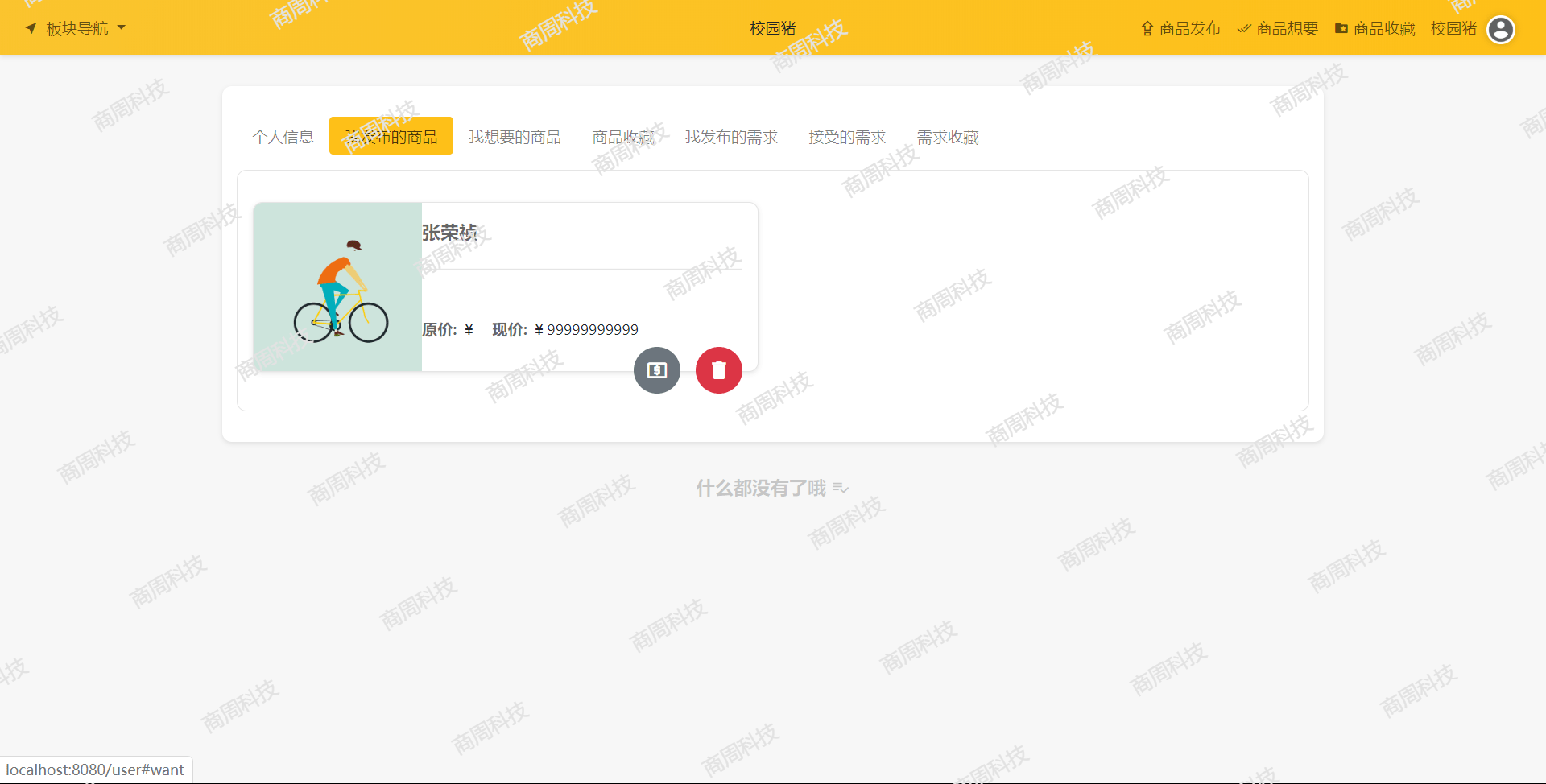Click the 现价 ￥99999999999 price text

(565, 329)
